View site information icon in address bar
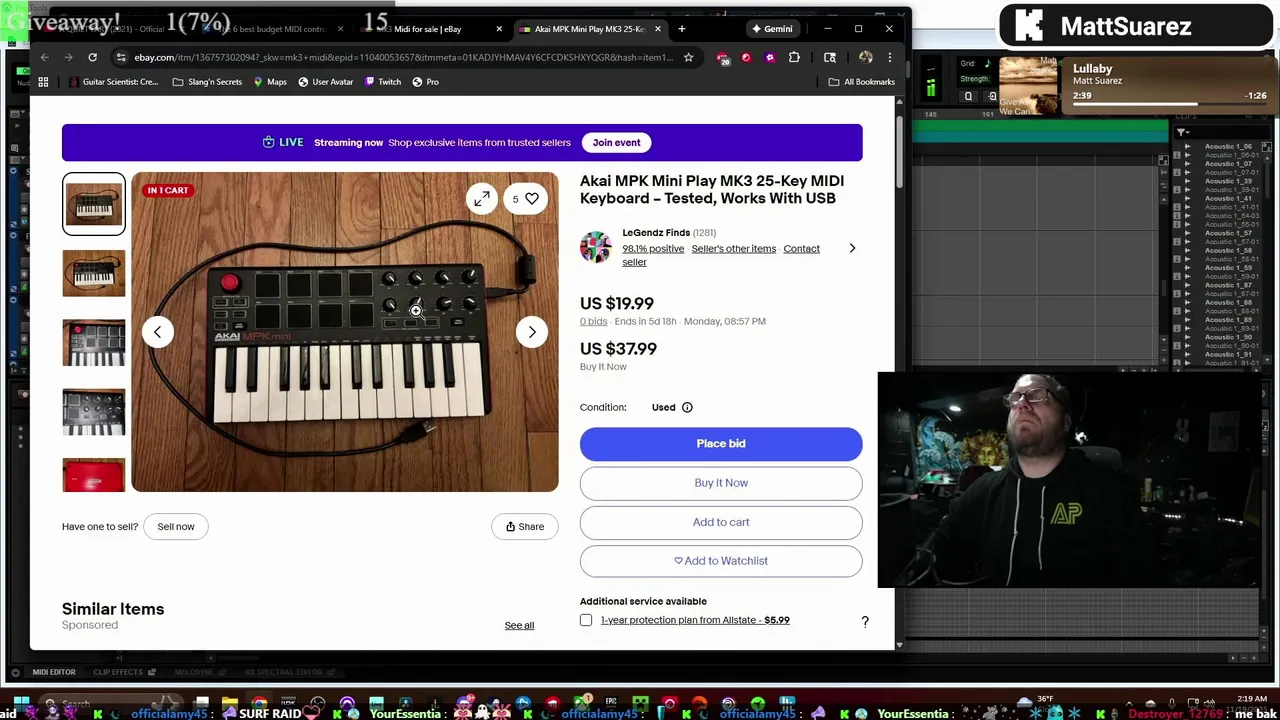The width and height of the screenshot is (1280, 720). point(121,57)
